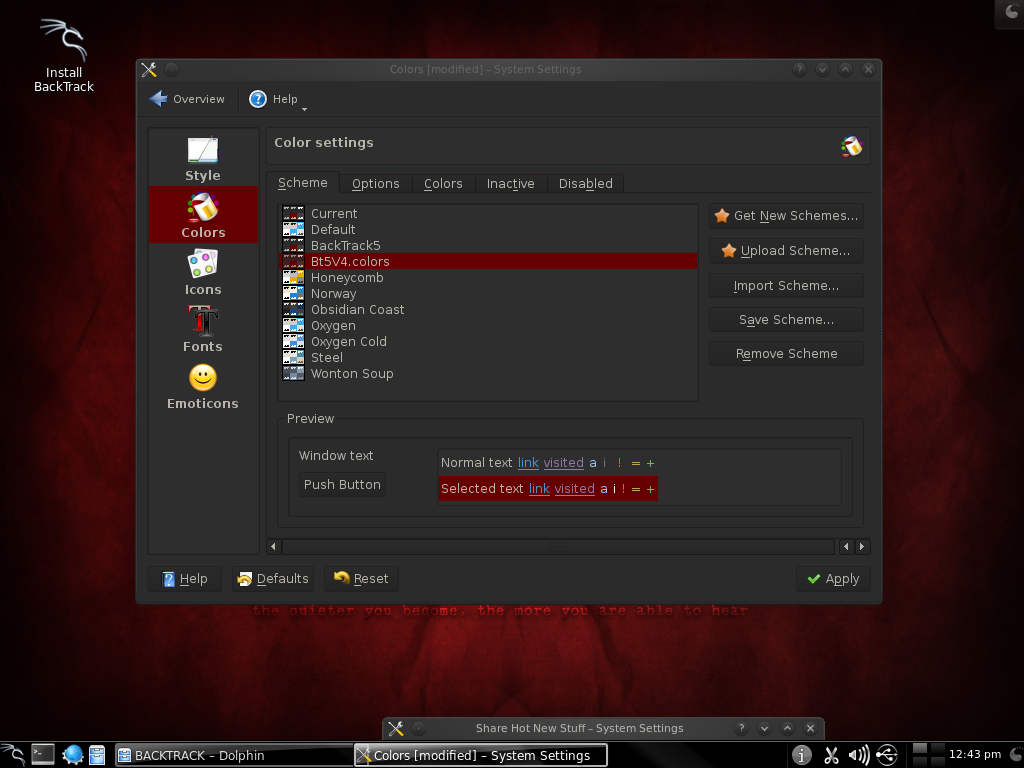Open the Help dropdown in toolbar
Screen dimensions: 1024x768
277,99
